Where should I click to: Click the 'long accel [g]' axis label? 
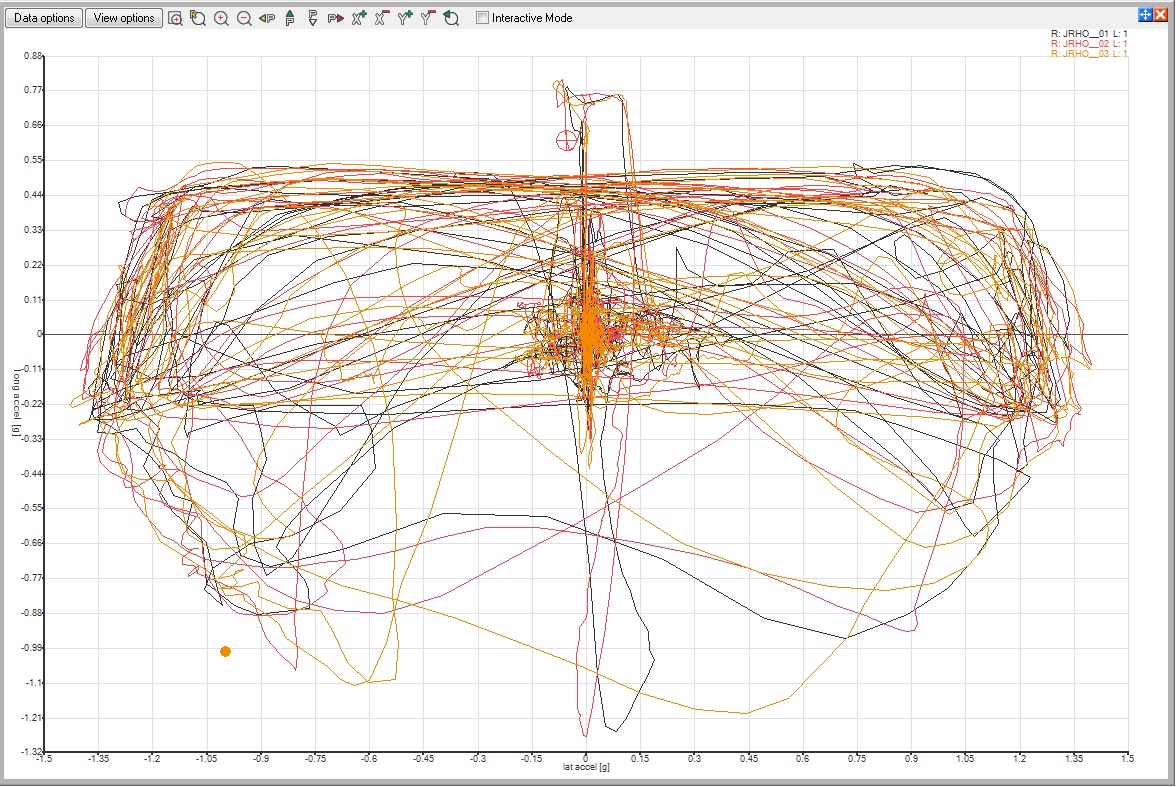16,402
